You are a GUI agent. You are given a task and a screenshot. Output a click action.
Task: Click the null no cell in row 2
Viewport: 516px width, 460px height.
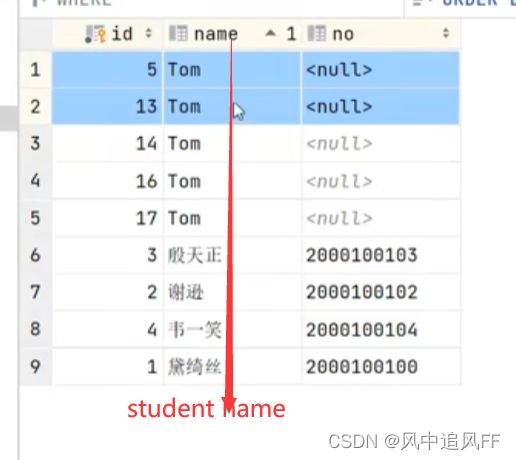[x=380, y=107]
